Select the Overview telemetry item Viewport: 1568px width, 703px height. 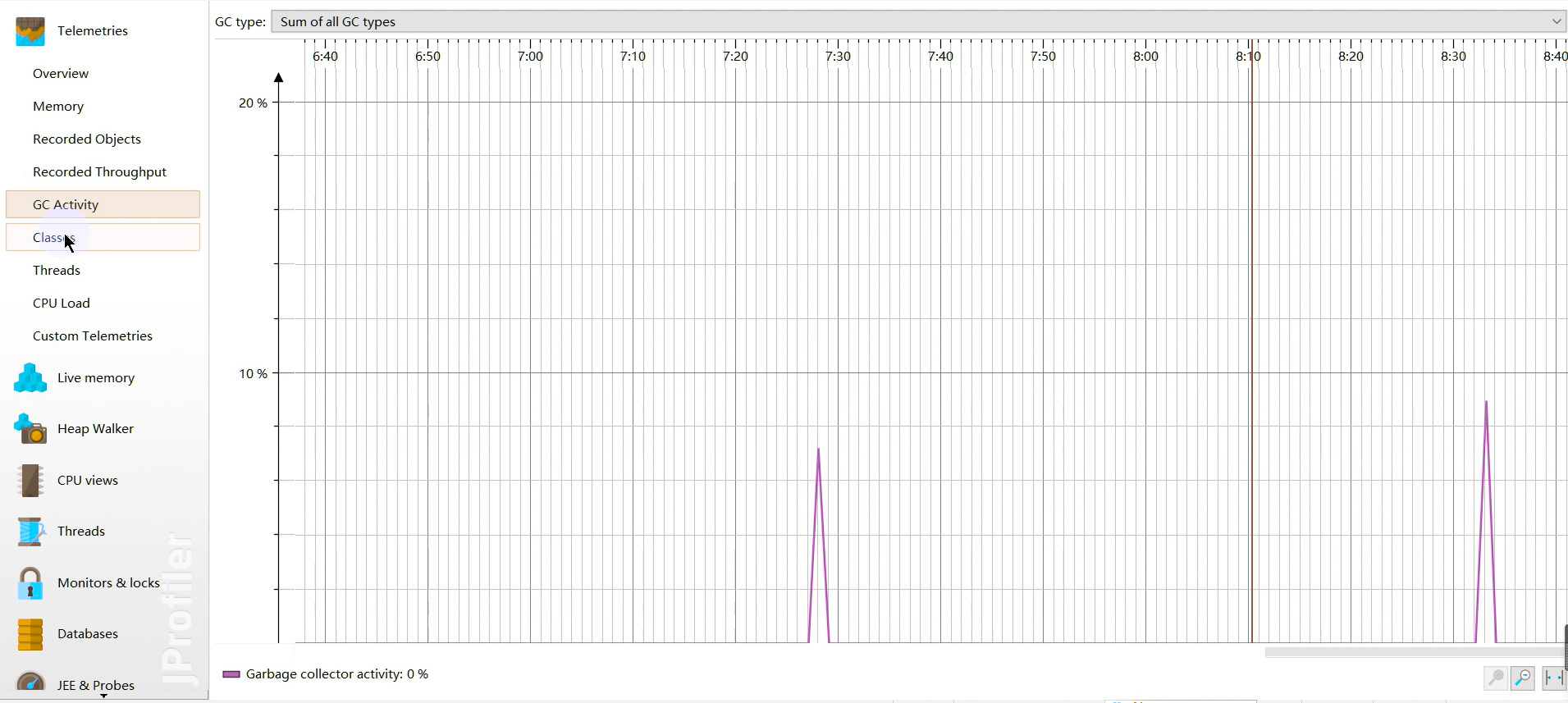(x=61, y=74)
